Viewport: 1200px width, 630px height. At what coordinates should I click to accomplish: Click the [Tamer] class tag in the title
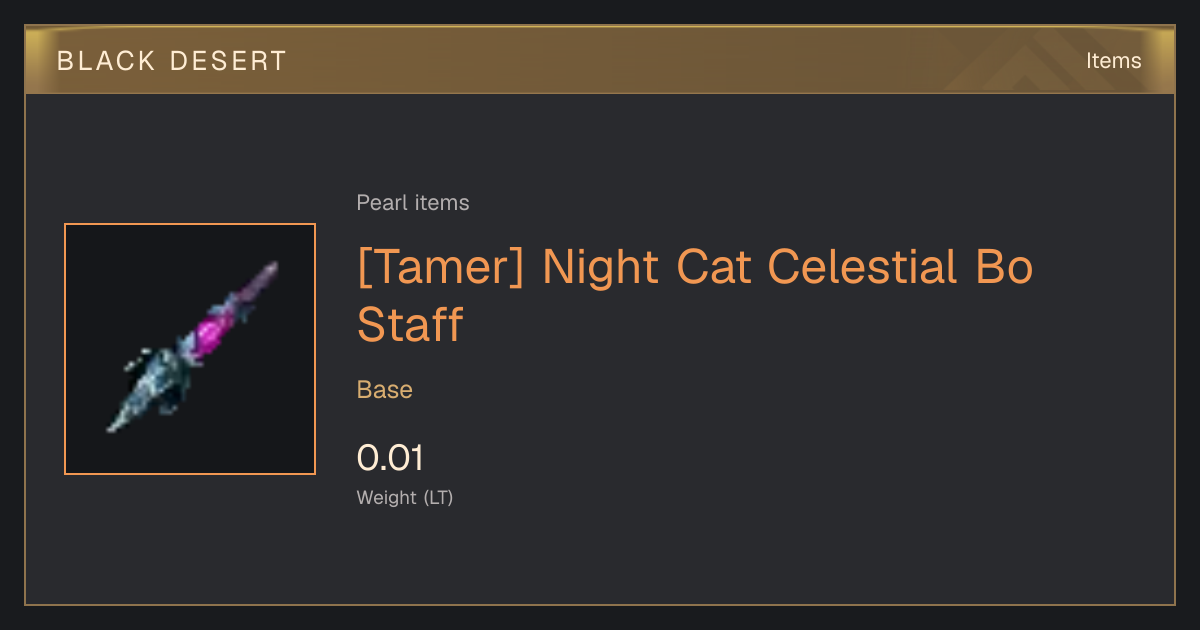[441, 267]
